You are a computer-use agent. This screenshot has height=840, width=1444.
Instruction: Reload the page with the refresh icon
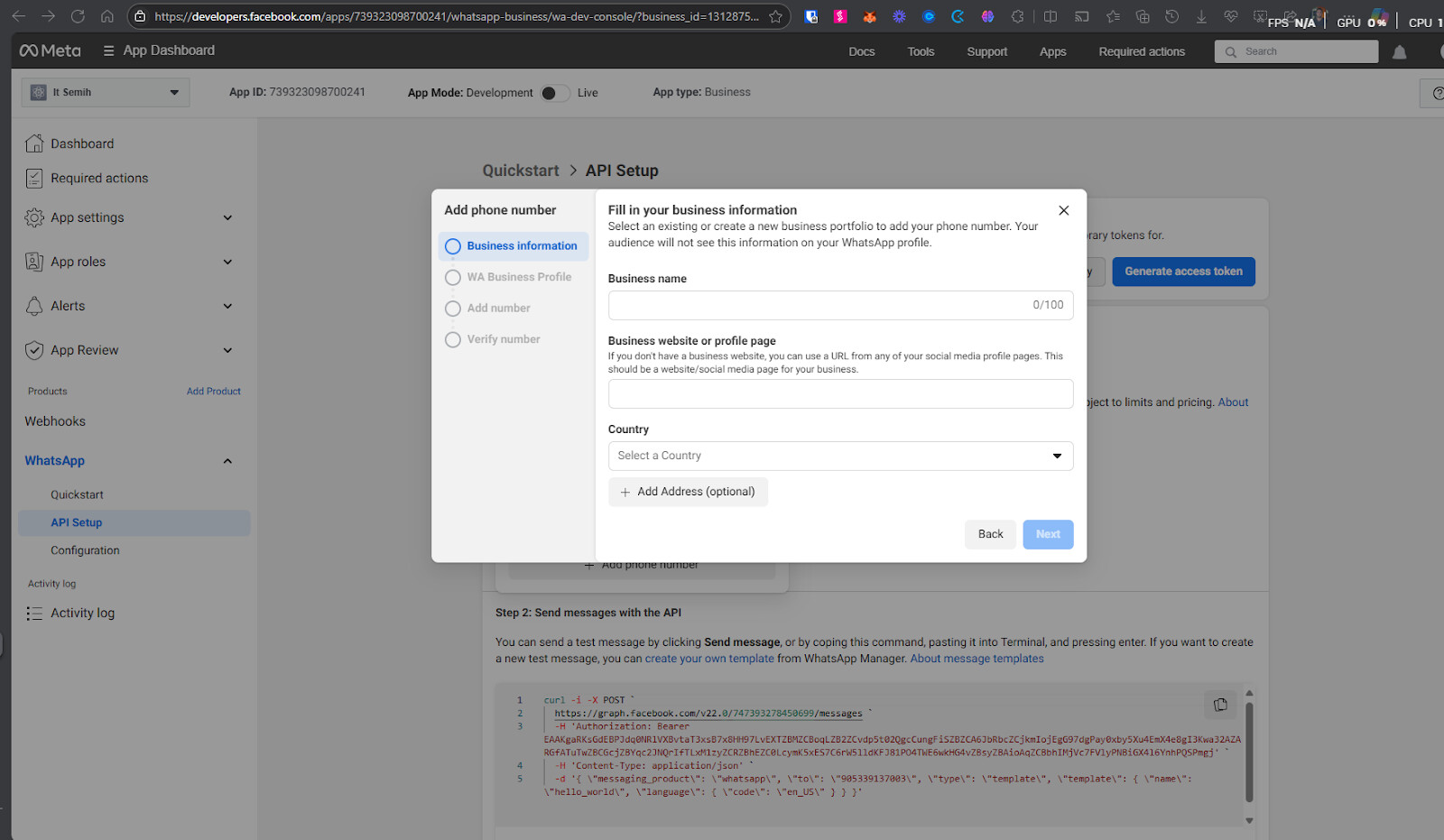[x=78, y=16]
